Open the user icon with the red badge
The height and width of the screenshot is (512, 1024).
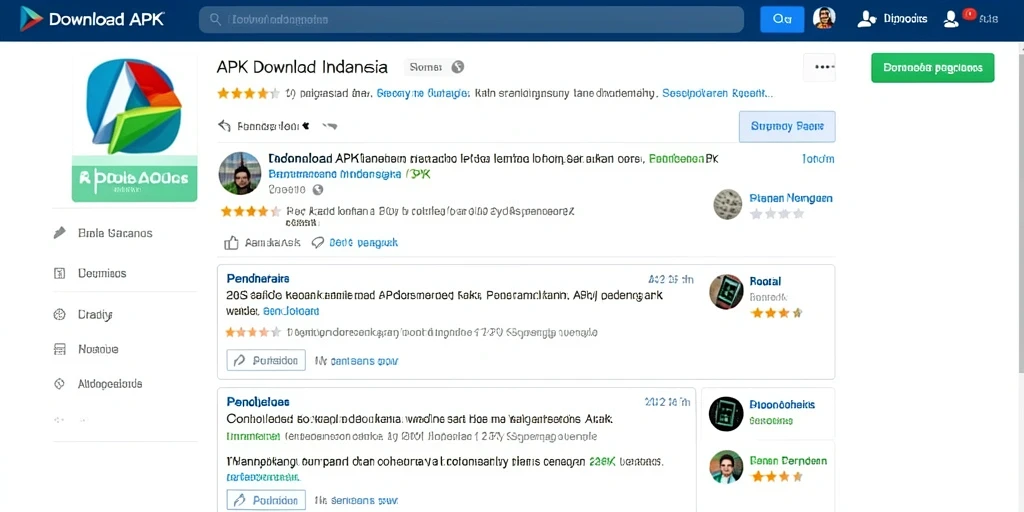[x=951, y=19]
